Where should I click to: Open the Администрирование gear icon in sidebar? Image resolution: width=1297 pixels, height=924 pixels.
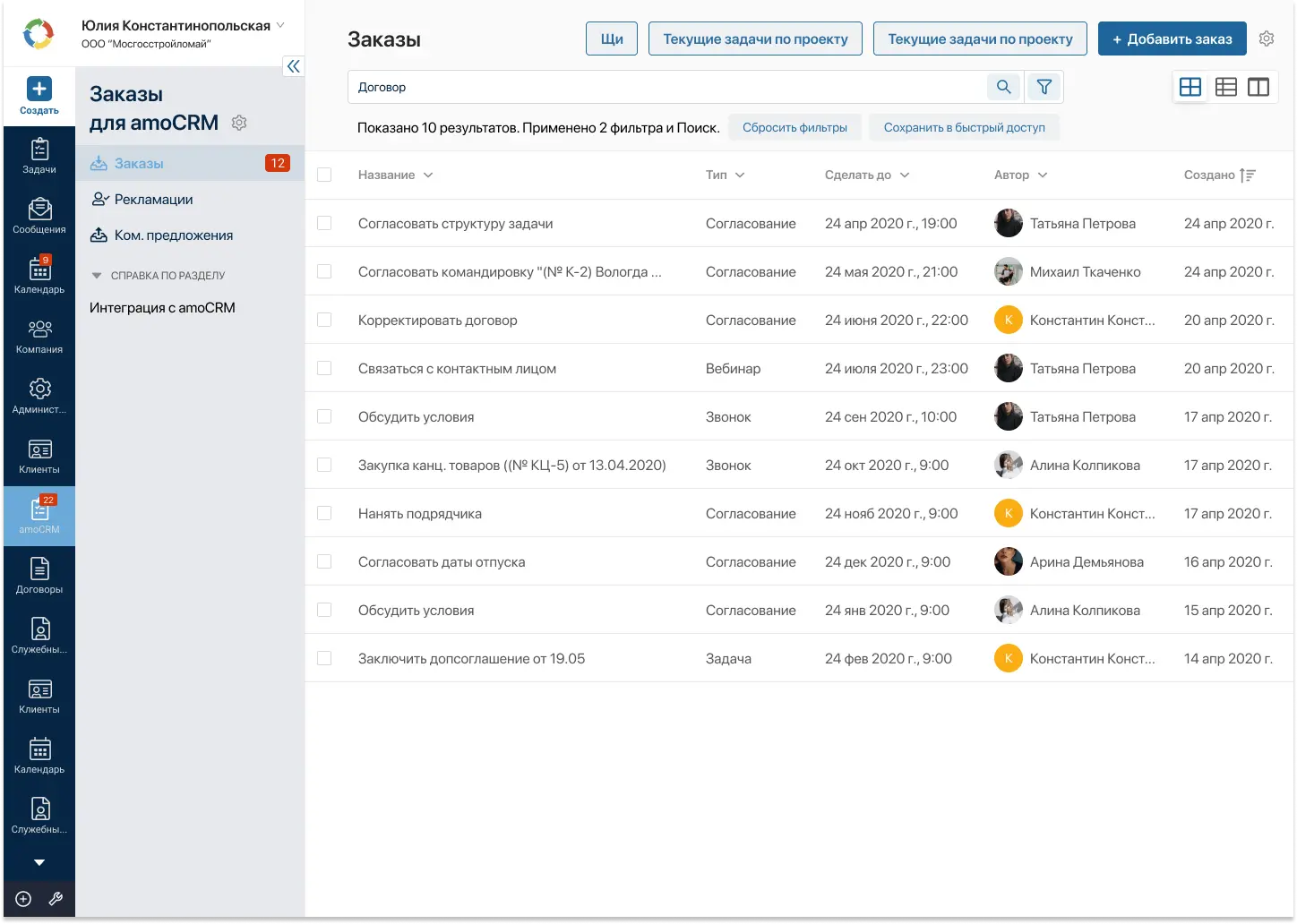click(39, 396)
